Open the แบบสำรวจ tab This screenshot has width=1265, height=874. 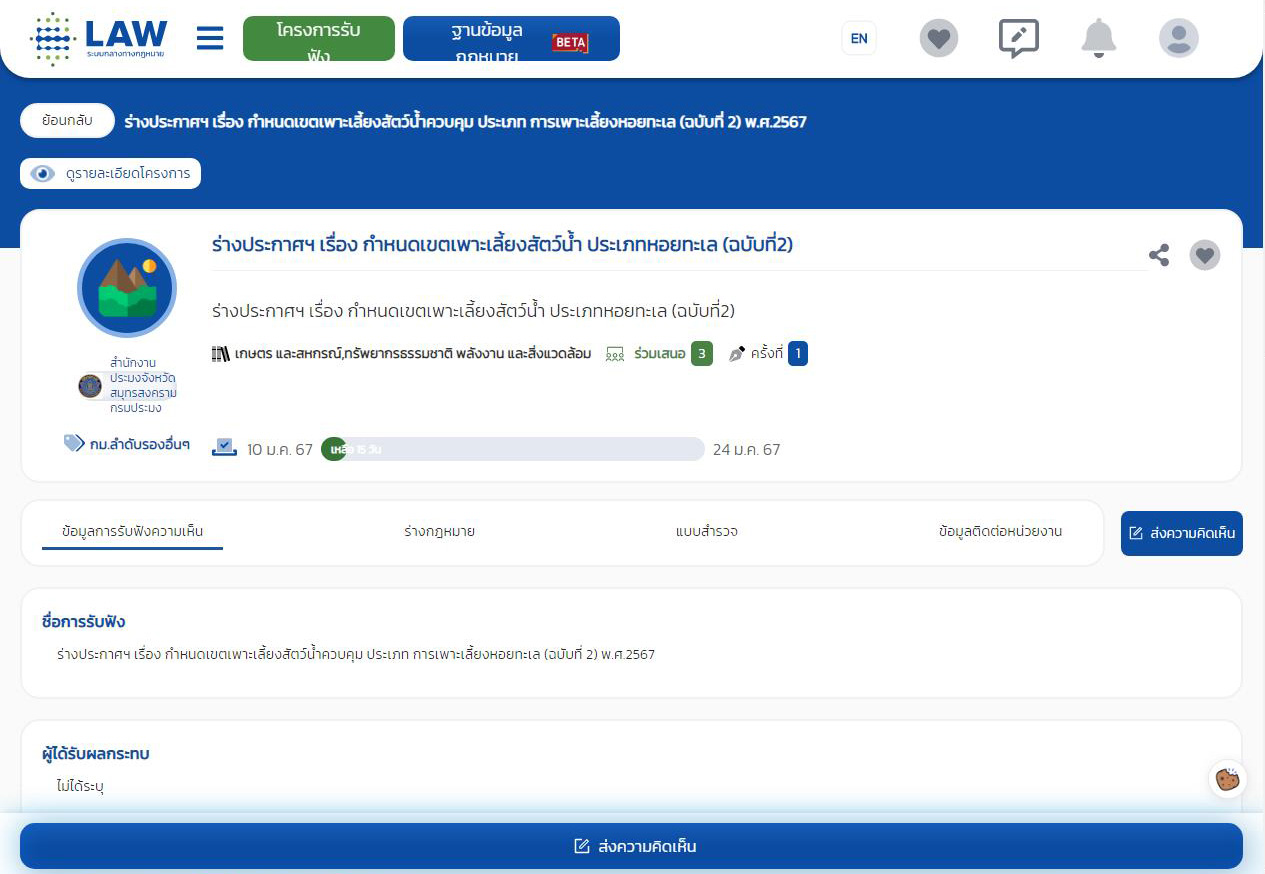[x=706, y=532]
